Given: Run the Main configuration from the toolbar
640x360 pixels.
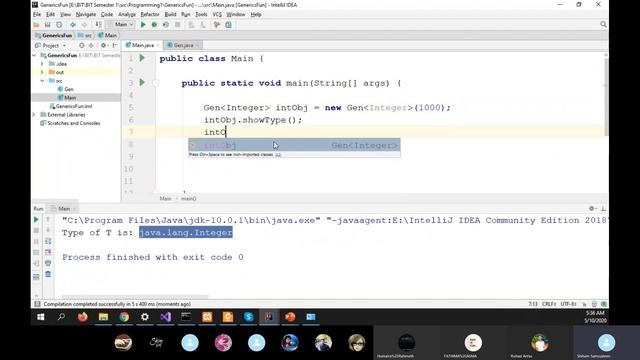Looking at the screenshot, I should pyautogui.click(x=143, y=25).
